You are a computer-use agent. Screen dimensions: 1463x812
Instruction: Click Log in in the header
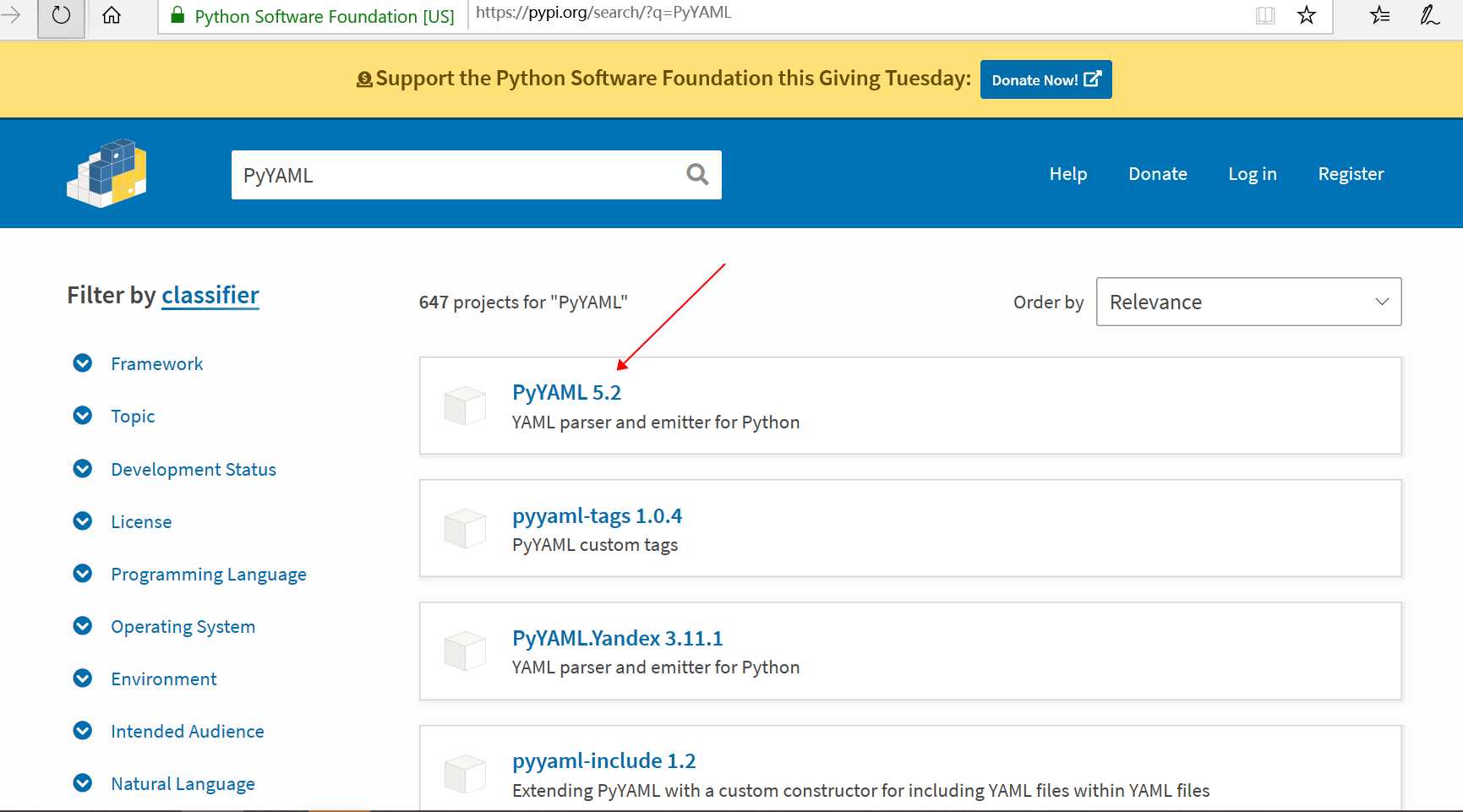coord(1253,174)
